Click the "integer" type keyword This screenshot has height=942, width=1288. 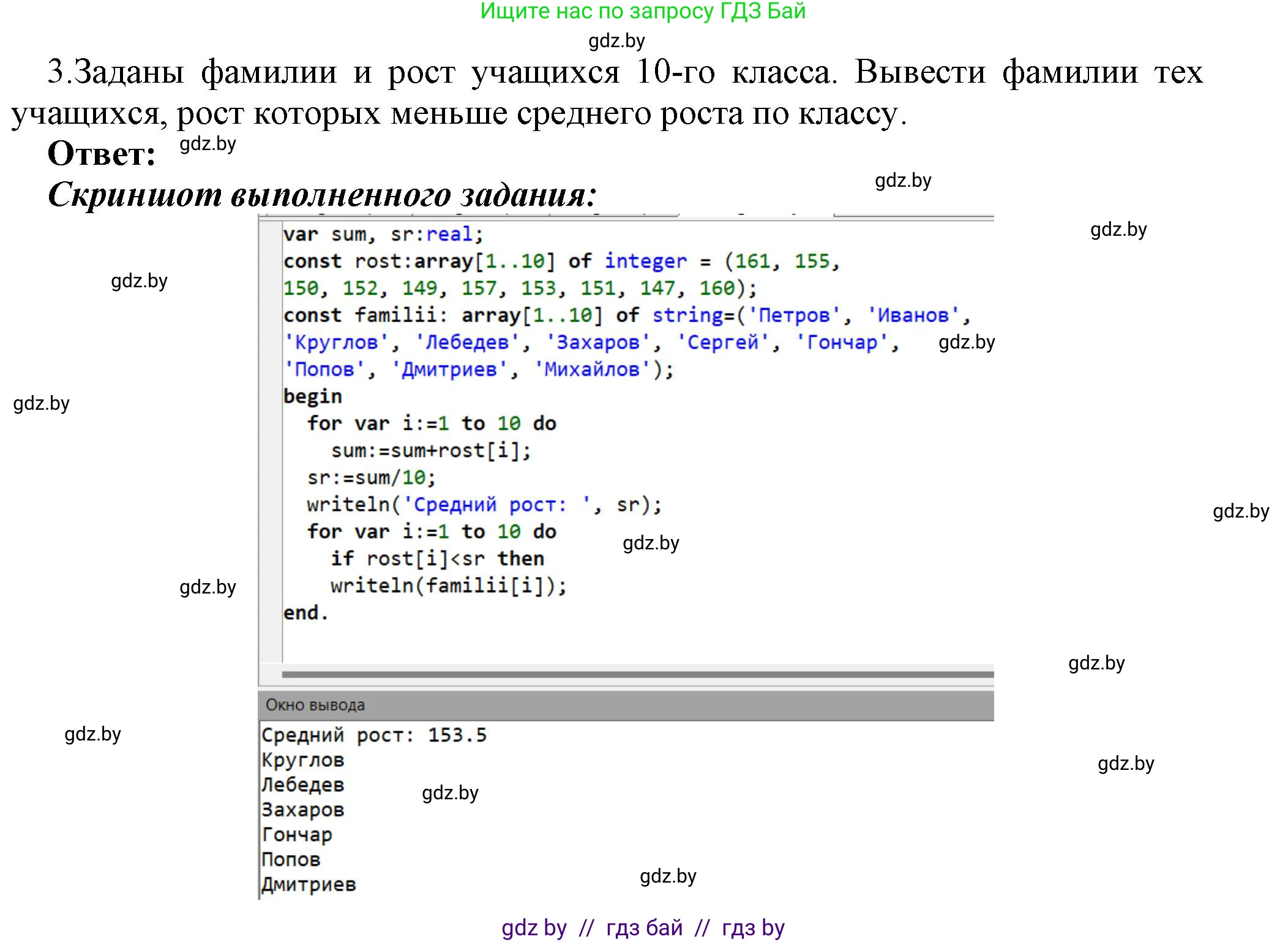(x=646, y=262)
